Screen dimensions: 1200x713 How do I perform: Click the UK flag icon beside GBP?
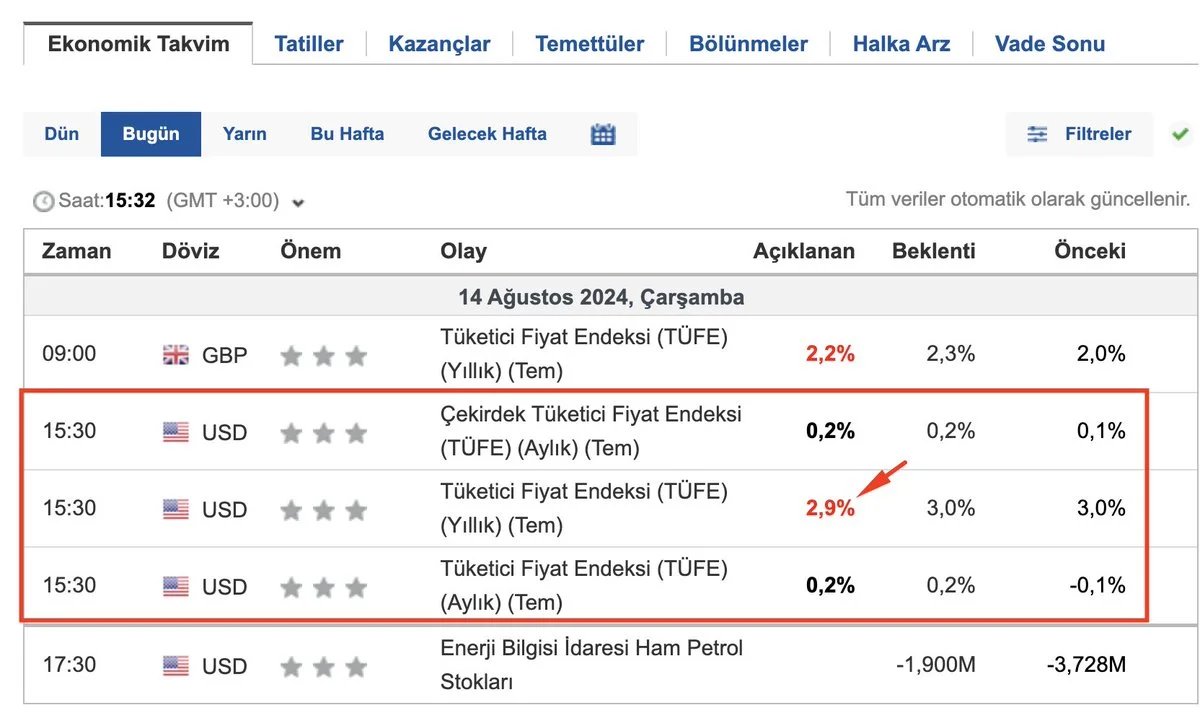[175, 354]
